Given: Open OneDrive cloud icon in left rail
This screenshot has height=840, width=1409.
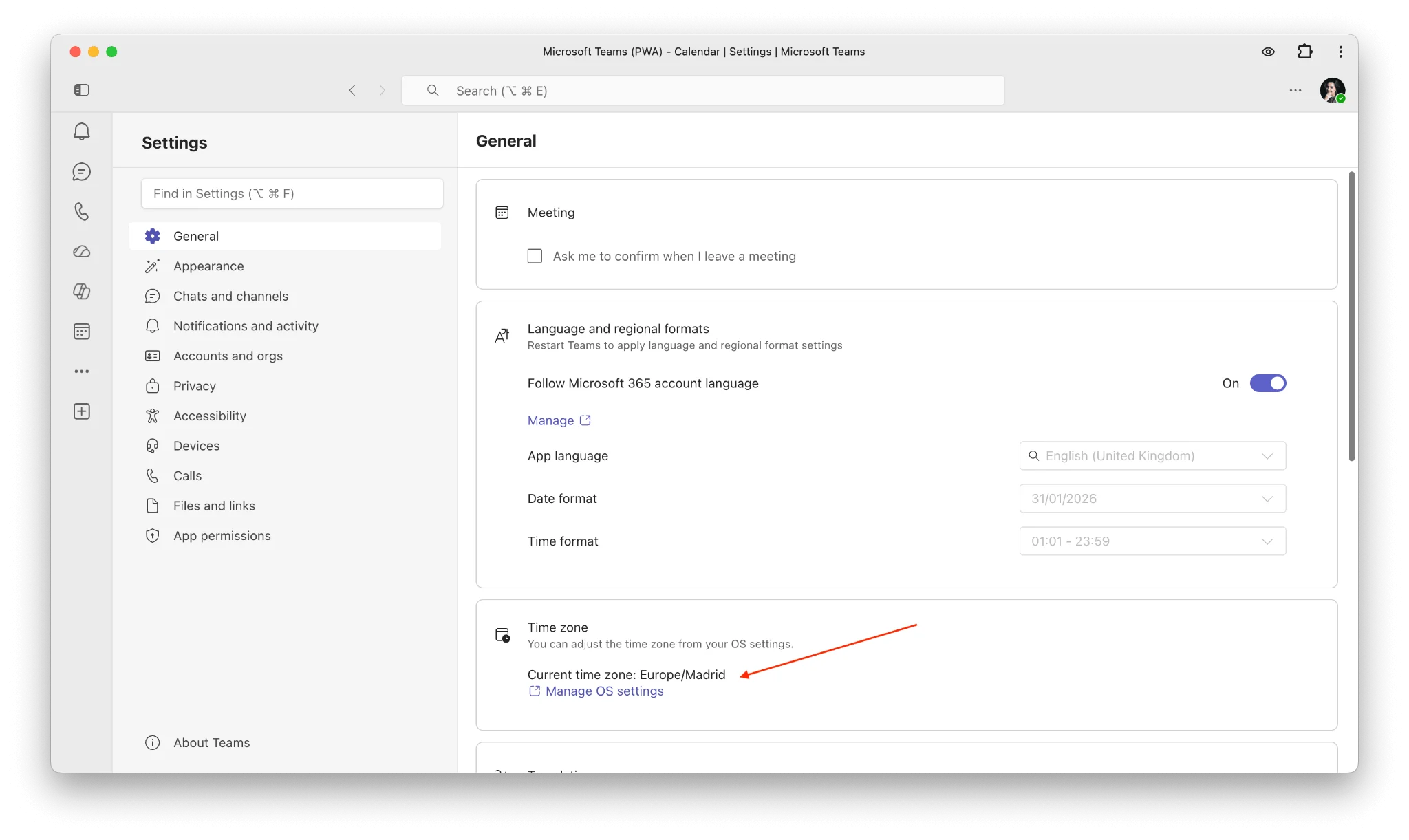Looking at the screenshot, I should 81,251.
